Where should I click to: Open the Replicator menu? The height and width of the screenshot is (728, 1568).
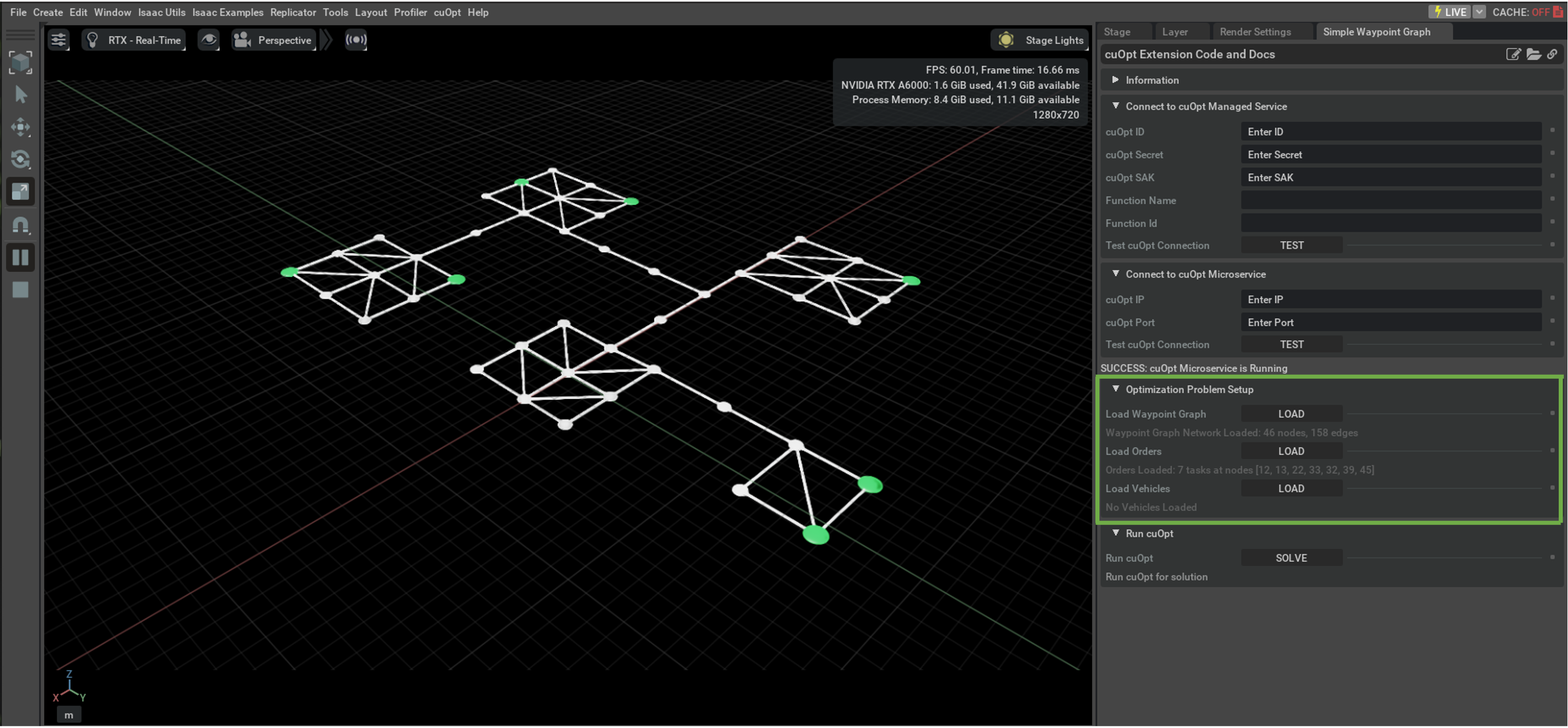coord(293,12)
